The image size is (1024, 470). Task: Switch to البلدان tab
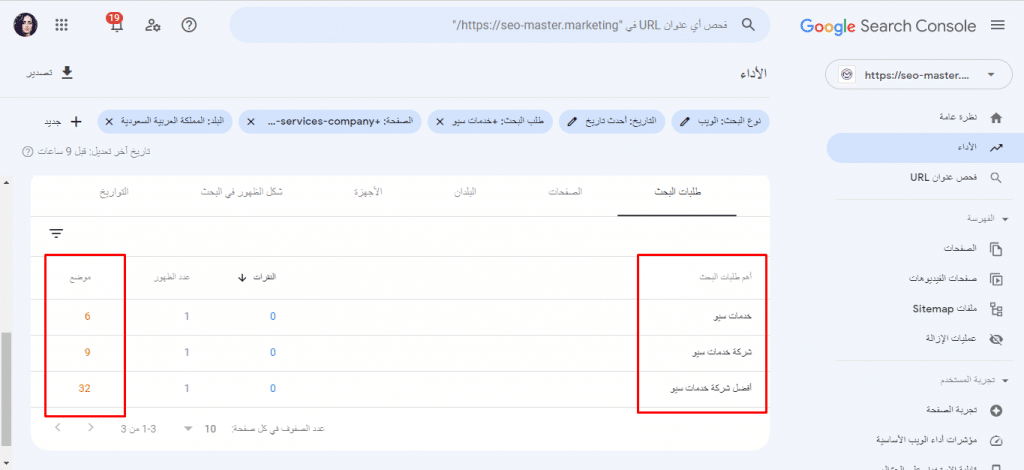[464, 193]
